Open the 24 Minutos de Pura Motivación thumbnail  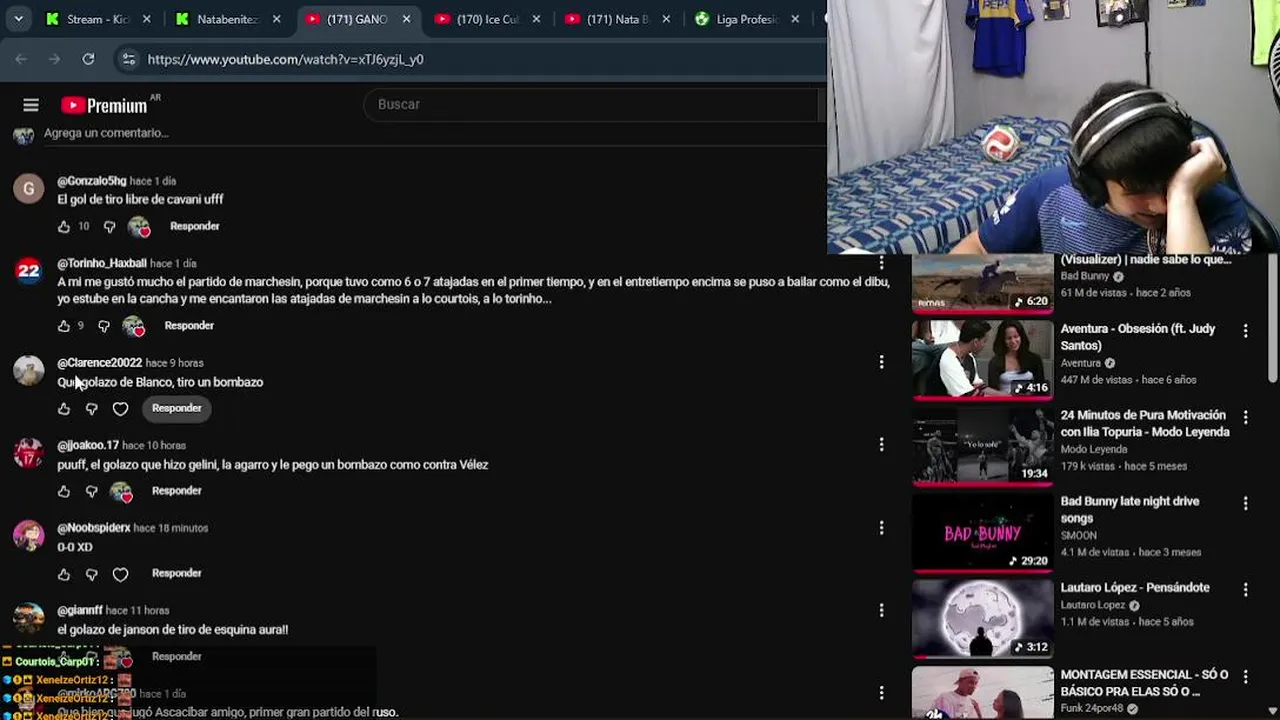click(x=983, y=445)
